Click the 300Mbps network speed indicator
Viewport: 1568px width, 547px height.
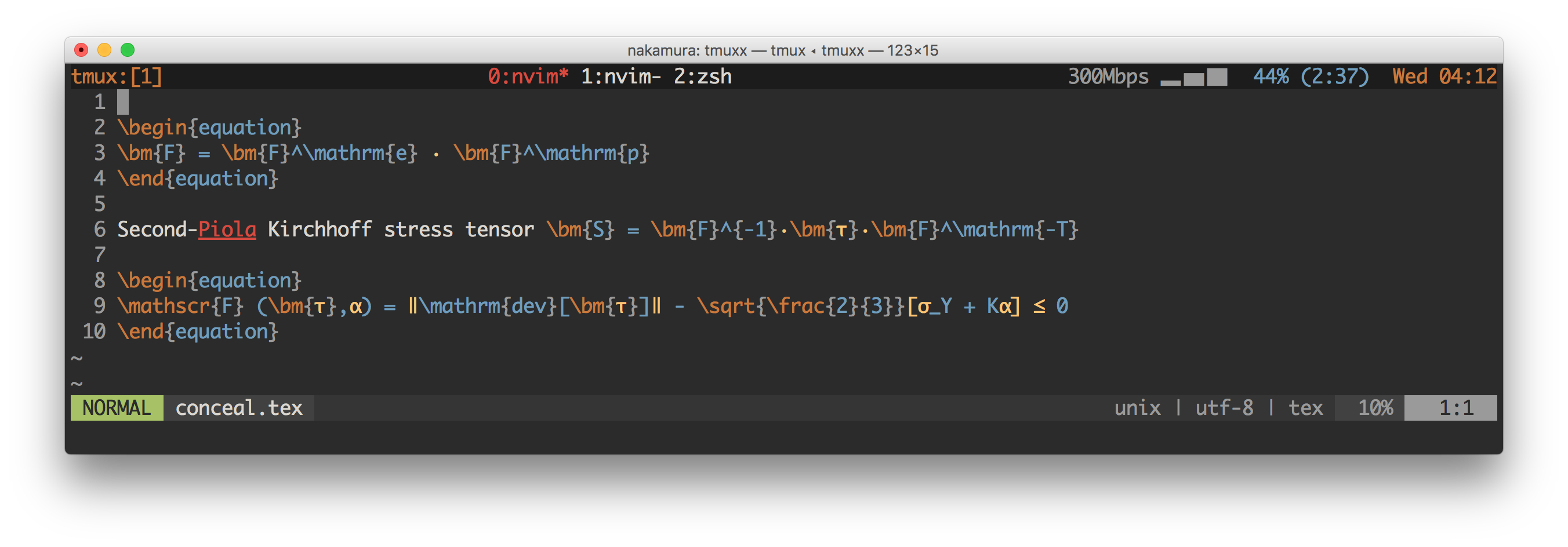[x=1108, y=76]
